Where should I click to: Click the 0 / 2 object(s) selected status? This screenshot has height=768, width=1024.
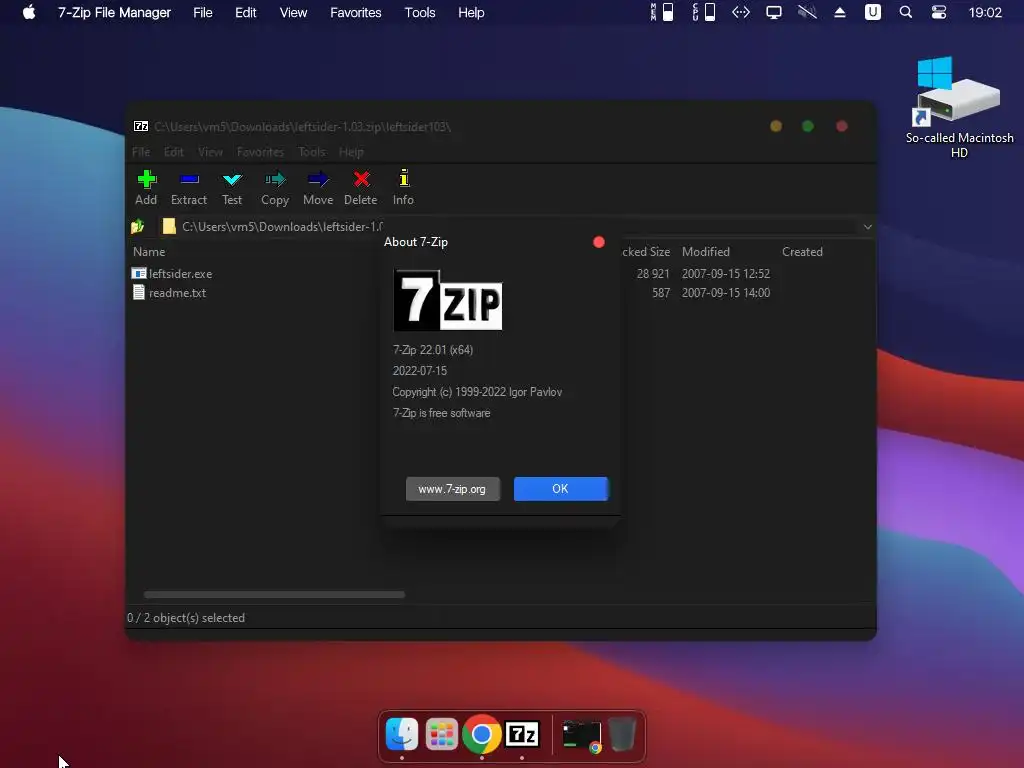coord(186,617)
